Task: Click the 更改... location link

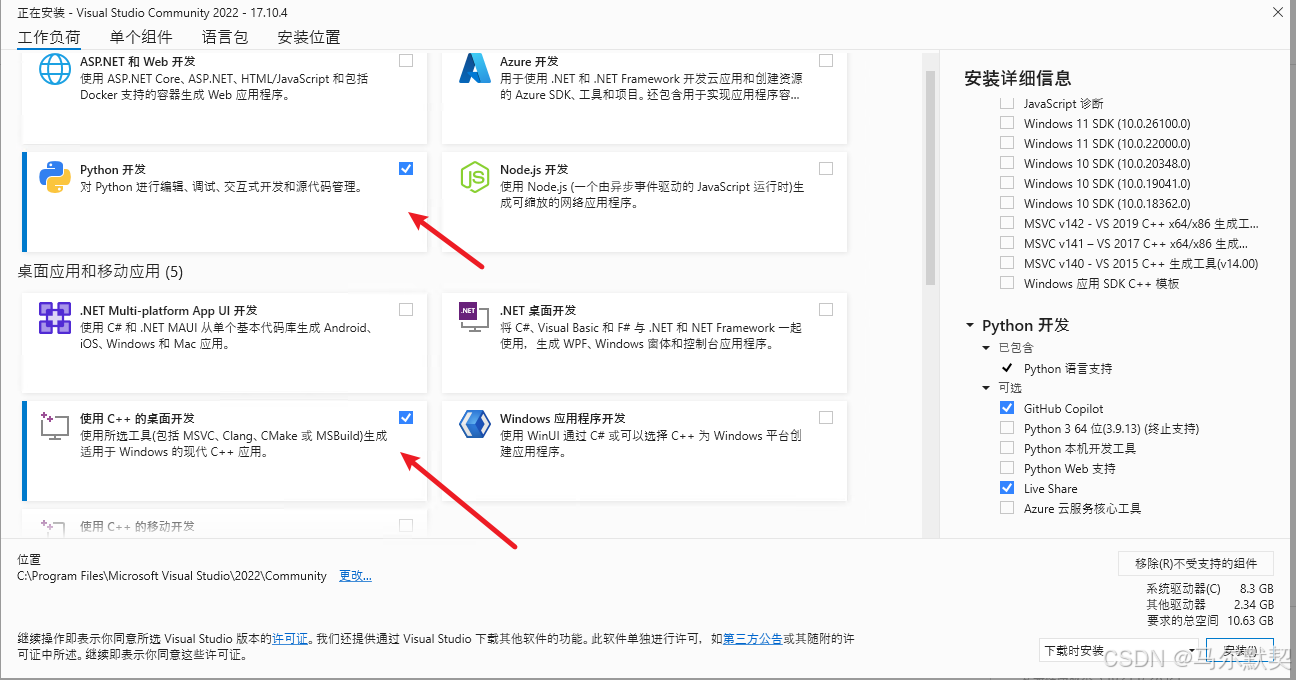Action: [356, 576]
